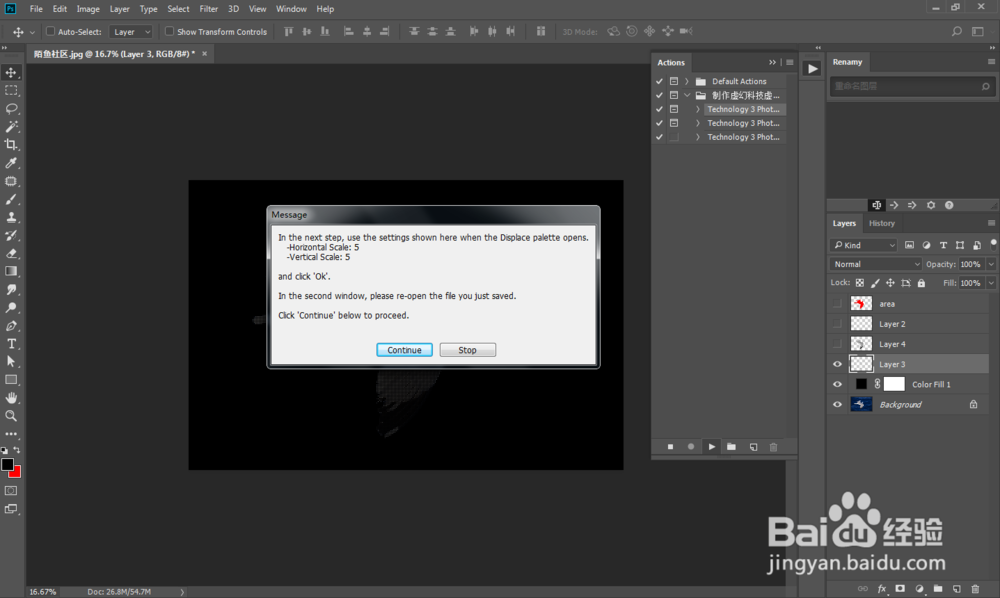Select the Rectangle shape tool

[11, 380]
